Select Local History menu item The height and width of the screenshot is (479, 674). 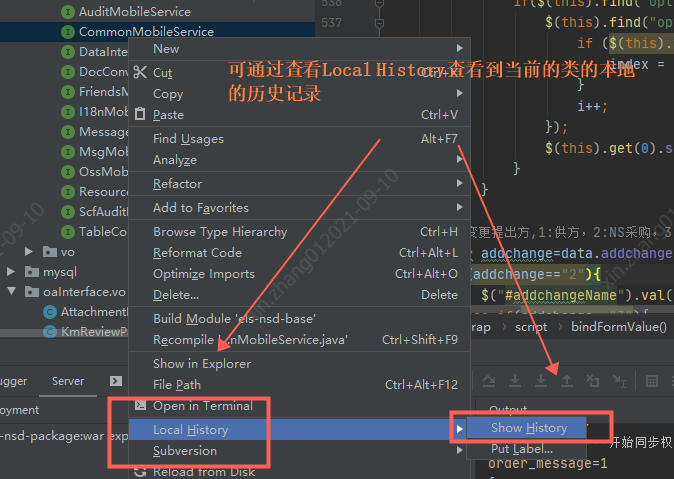[300, 430]
